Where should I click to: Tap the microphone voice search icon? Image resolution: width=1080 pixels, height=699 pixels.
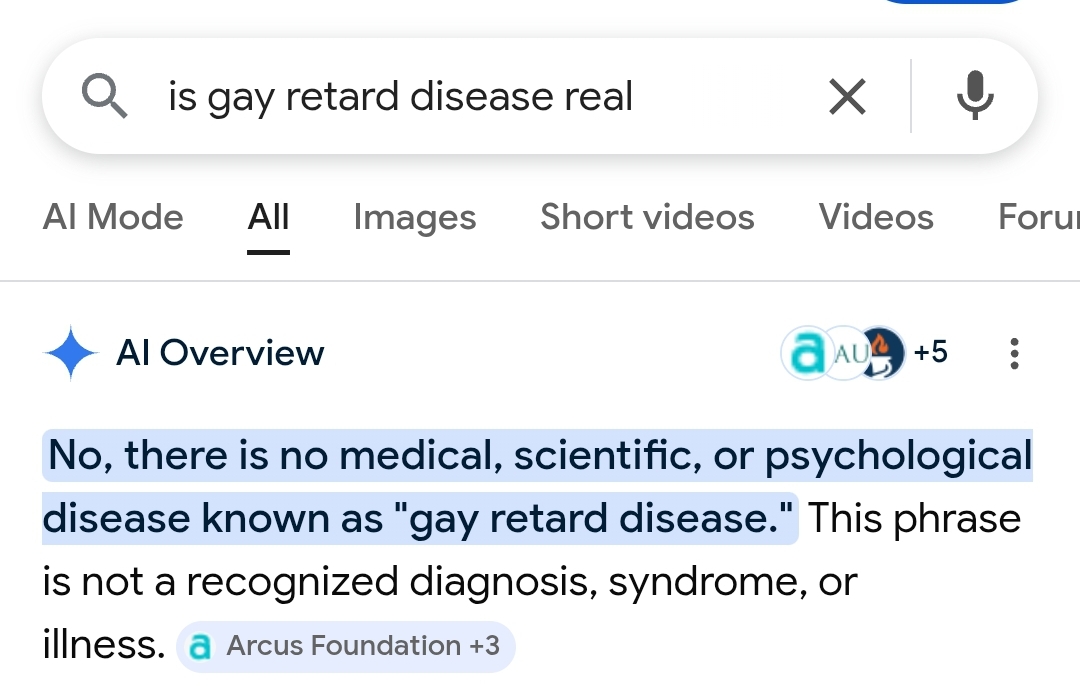[974, 96]
